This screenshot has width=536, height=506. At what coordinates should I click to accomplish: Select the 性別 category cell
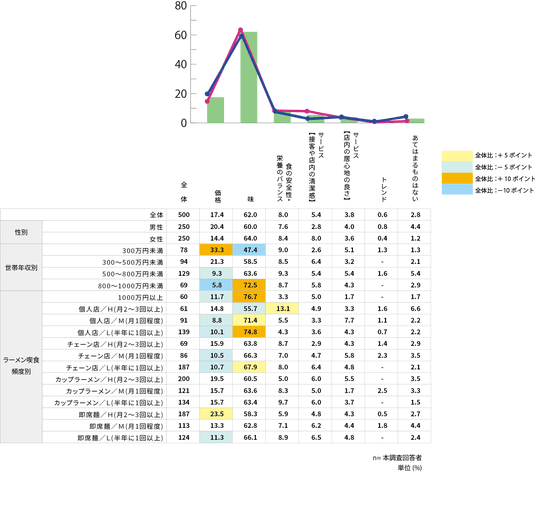tap(21, 232)
